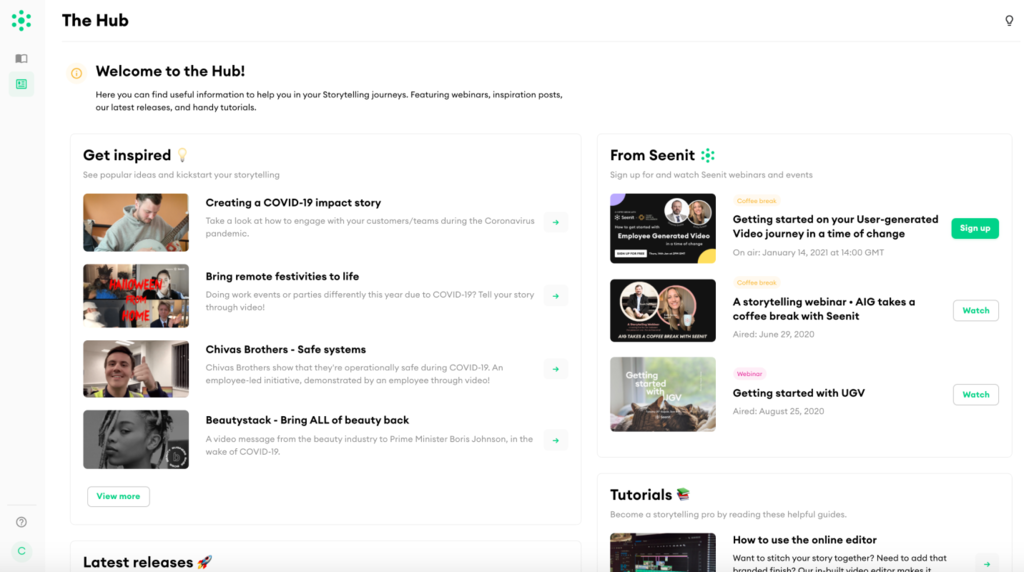Click the lightbulb icon at top right
Viewport: 1024px width, 572px height.
(x=1009, y=21)
